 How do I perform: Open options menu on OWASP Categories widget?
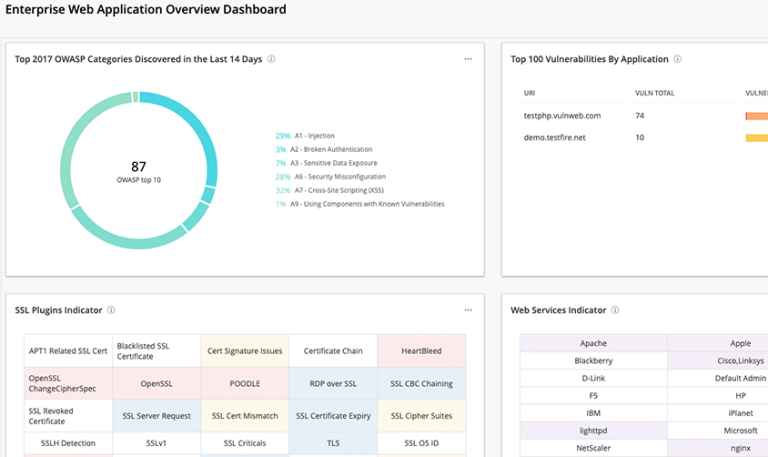[x=468, y=59]
